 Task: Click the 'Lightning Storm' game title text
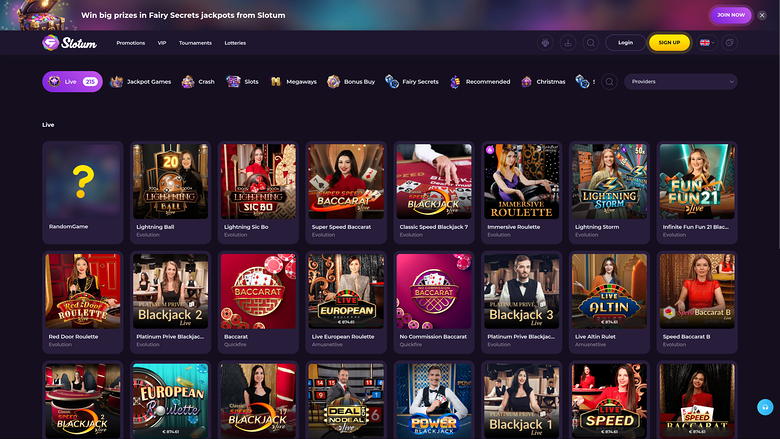[x=597, y=227]
